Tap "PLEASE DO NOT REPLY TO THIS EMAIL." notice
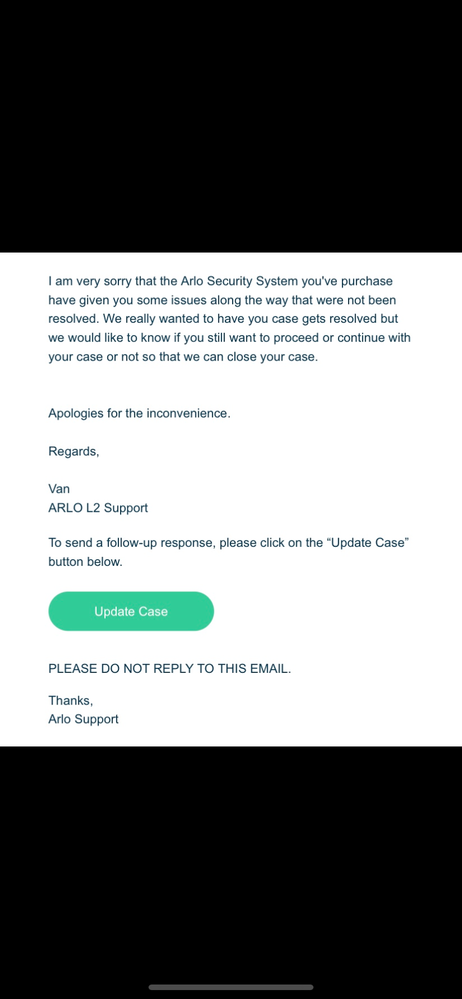The width and height of the screenshot is (462, 999). click(x=170, y=669)
